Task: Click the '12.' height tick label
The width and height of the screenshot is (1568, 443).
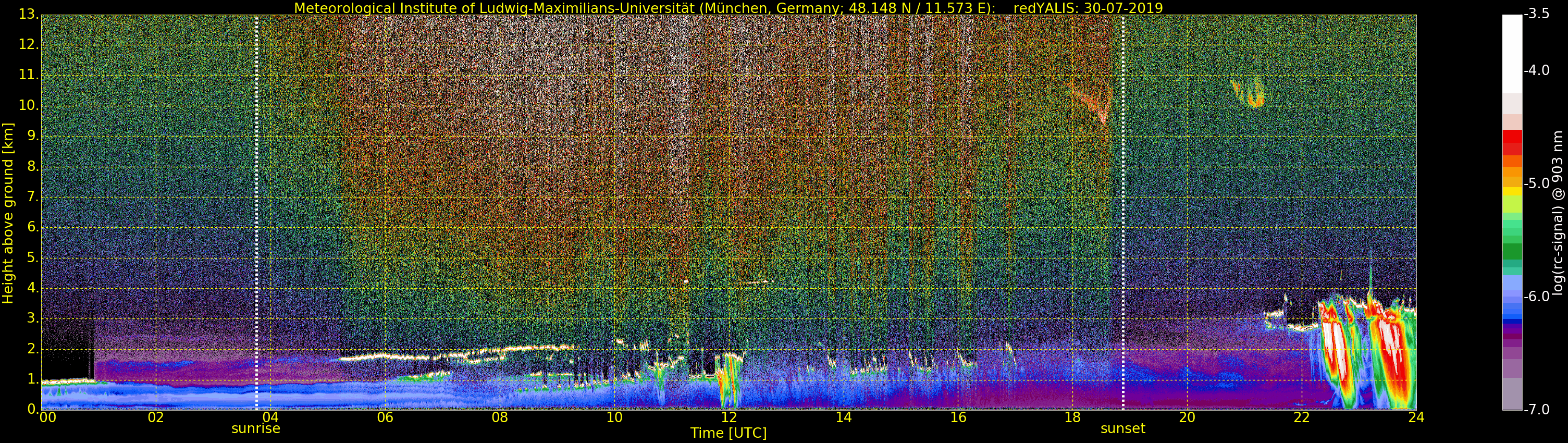Action: (29, 45)
